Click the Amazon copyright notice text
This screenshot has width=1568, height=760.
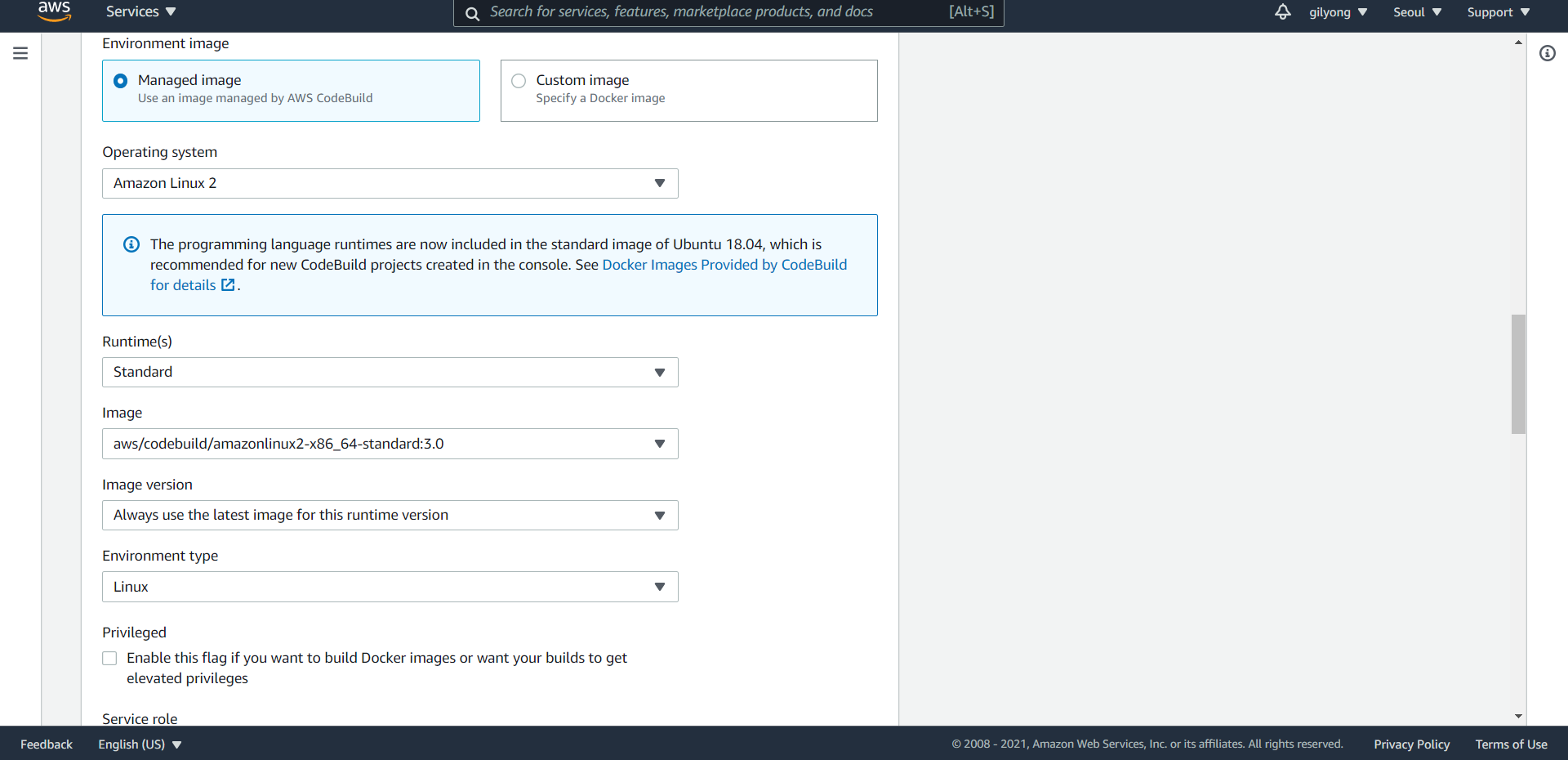tap(1147, 744)
